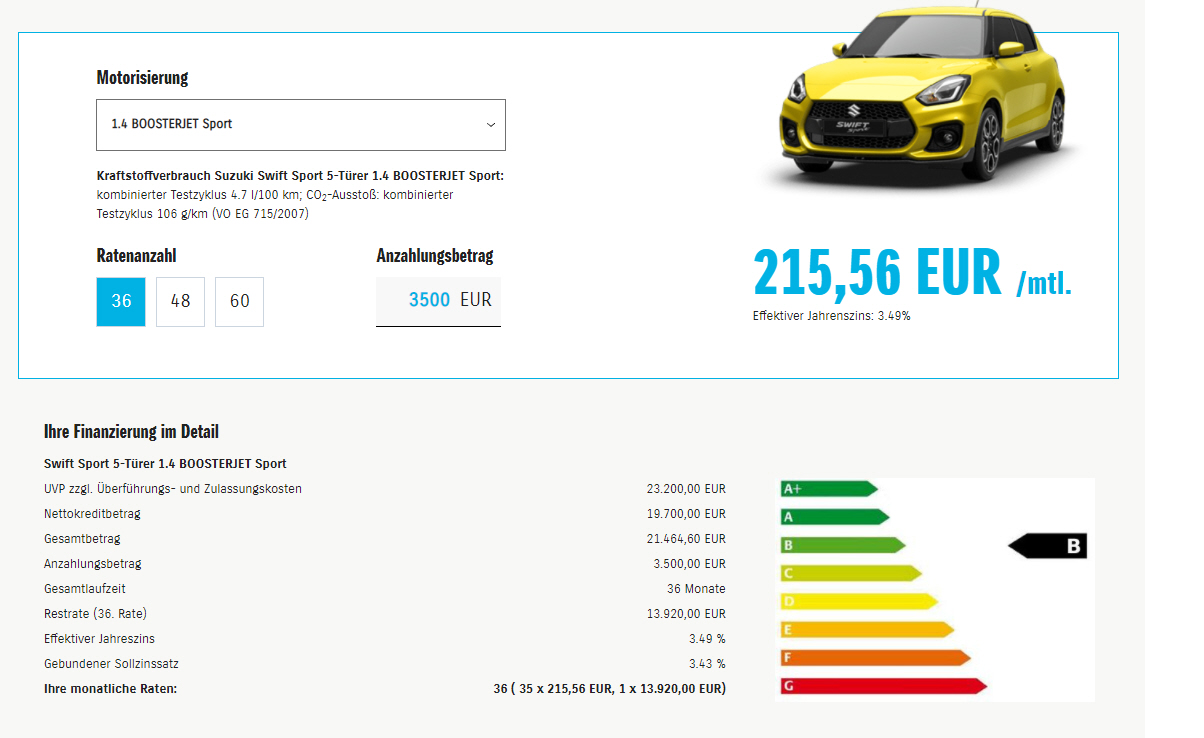Click the 'Gebundener Sollzinssatz' label
The image size is (1204, 738).
111,664
